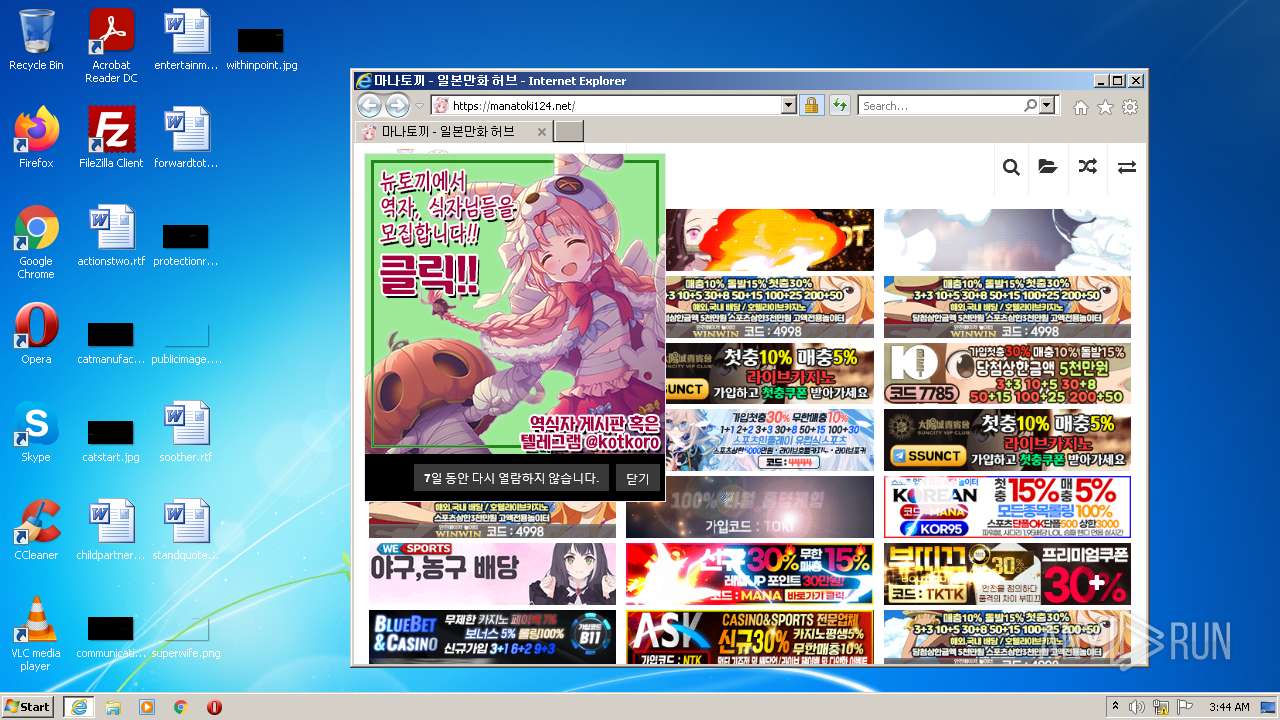Image resolution: width=1280 pixels, height=720 pixels.
Task: Open the recent pages dropdown beside Forward
Action: [420, 106]
